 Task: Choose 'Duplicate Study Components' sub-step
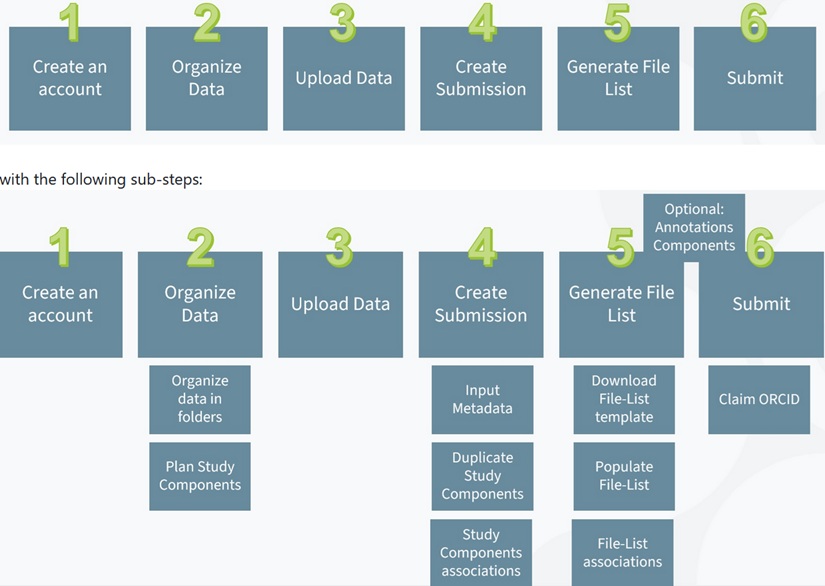pyautogui.click(x=482, y=476)
